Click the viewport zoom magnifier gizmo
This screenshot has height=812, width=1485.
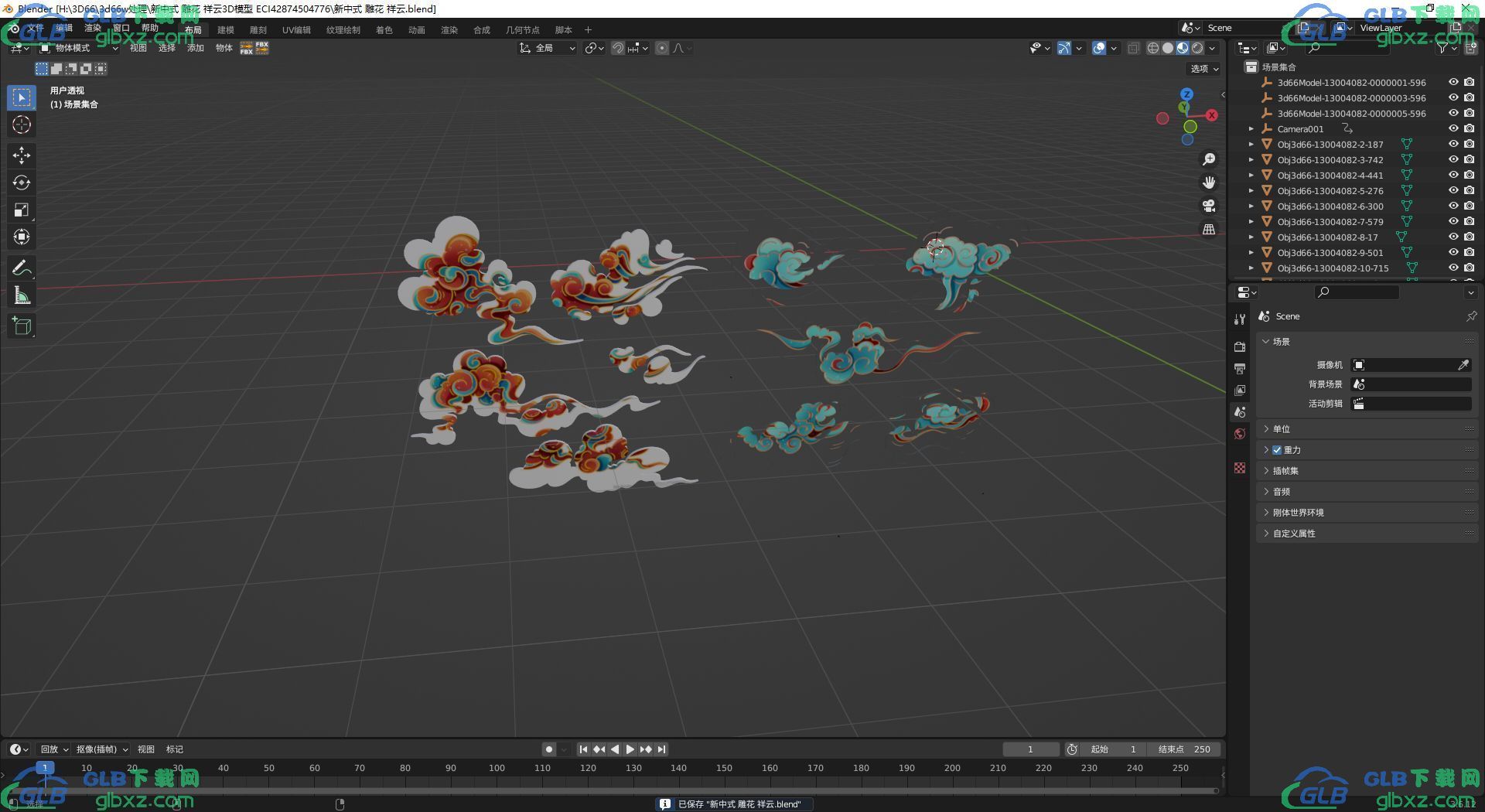[1209, 159]
